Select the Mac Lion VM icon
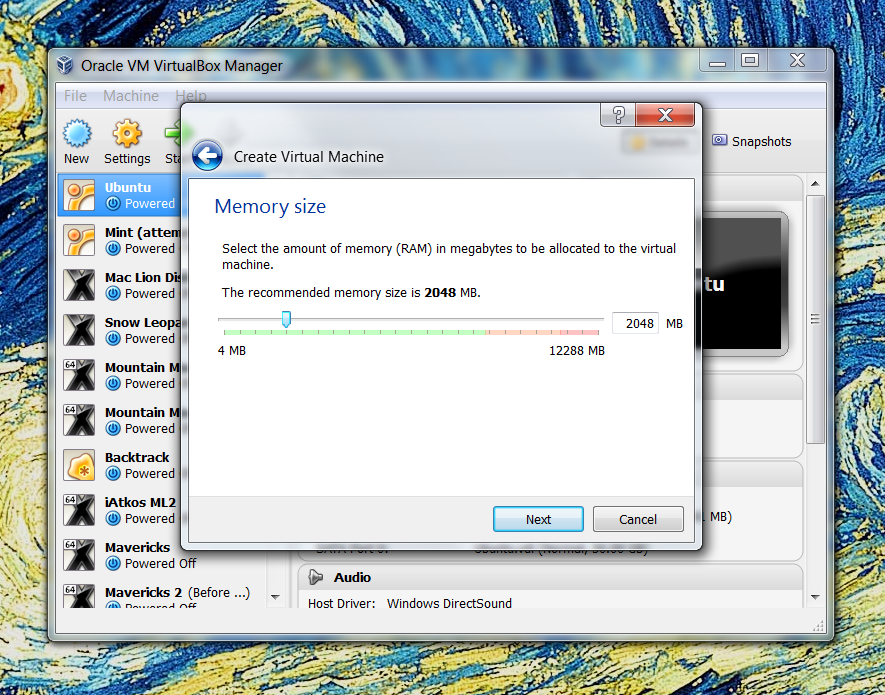 pos(79,285)
